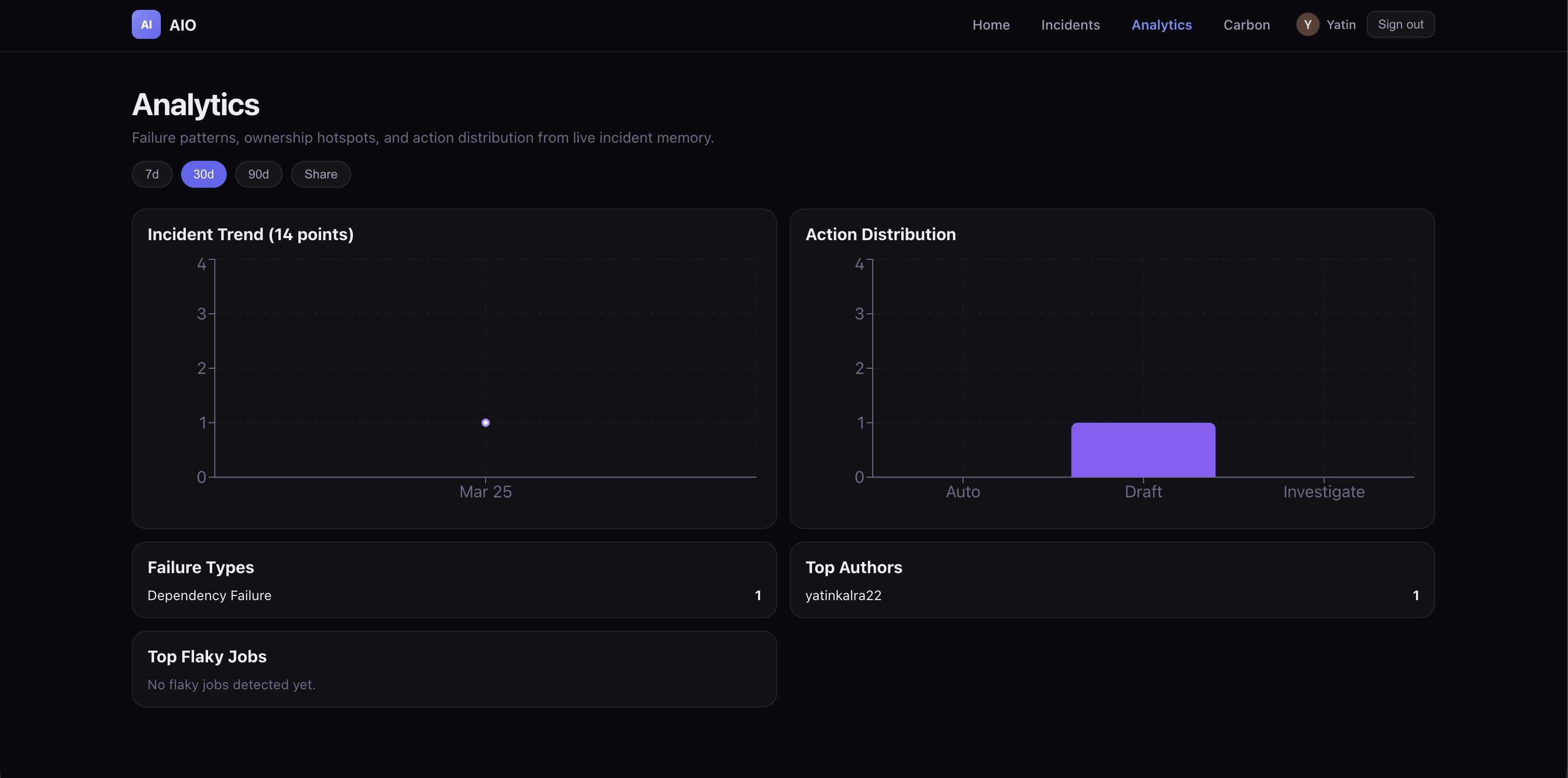Viewport: 1568px width, 778px height.
Task: Click the Top Flaky Jobs card
Action: pos(453,669)
